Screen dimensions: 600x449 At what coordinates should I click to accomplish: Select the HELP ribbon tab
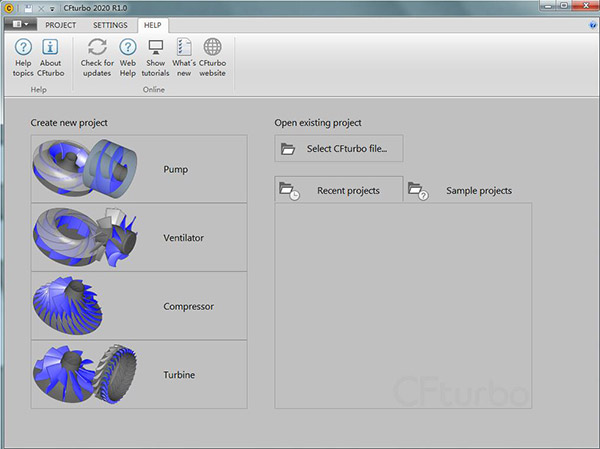[152, 25]
